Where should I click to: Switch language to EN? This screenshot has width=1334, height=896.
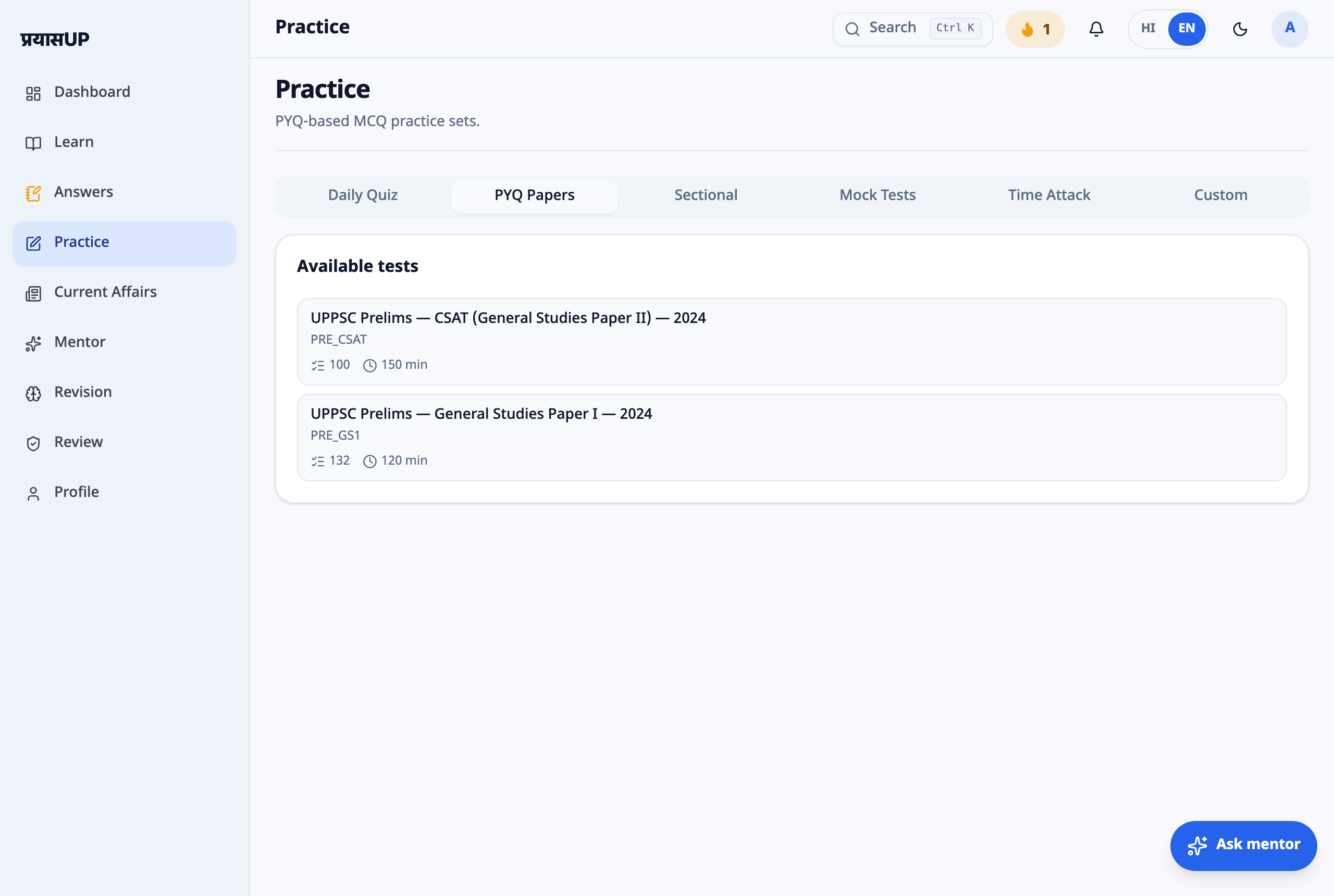coord(1187,28)
